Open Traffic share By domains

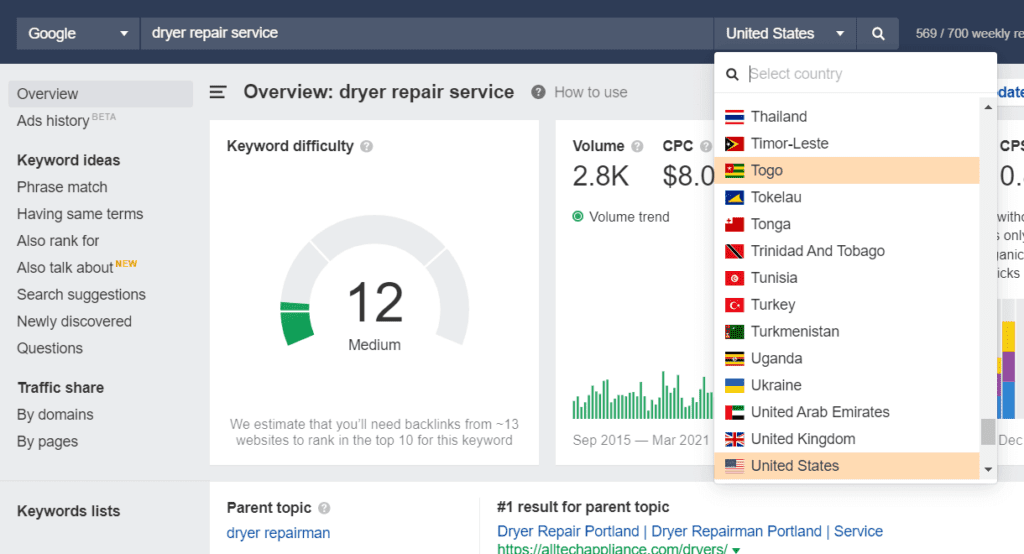(x=55, y=415)
